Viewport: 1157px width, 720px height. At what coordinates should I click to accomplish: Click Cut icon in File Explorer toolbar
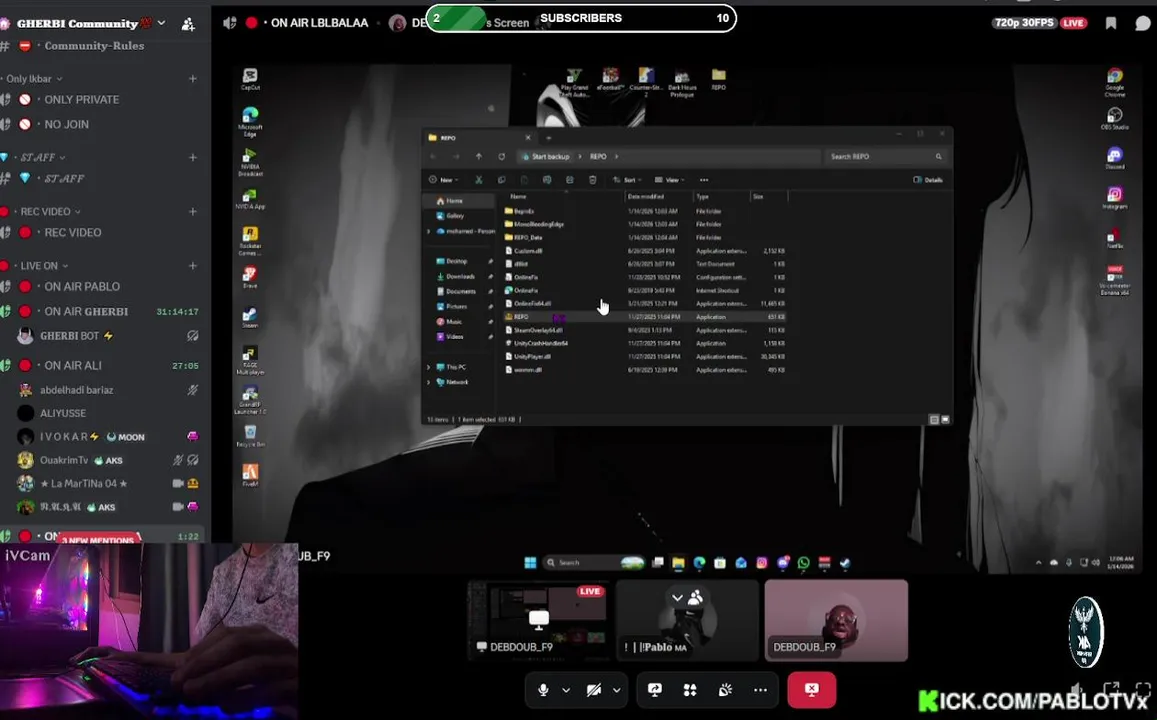(x=478, y=180)
